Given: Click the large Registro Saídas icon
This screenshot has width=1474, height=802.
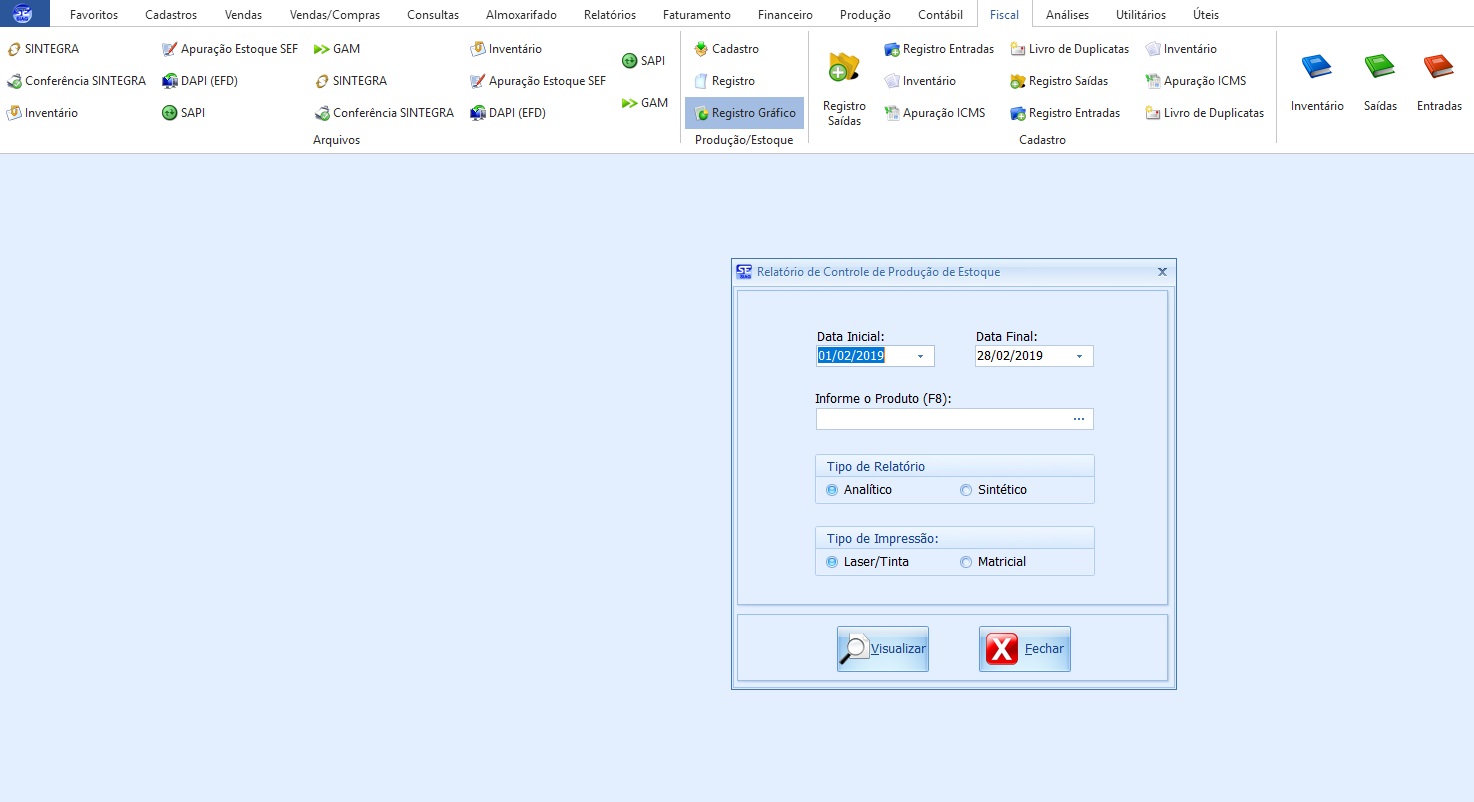Looking at the screenshot, I should pyautogui.click(x=844, y=68).
